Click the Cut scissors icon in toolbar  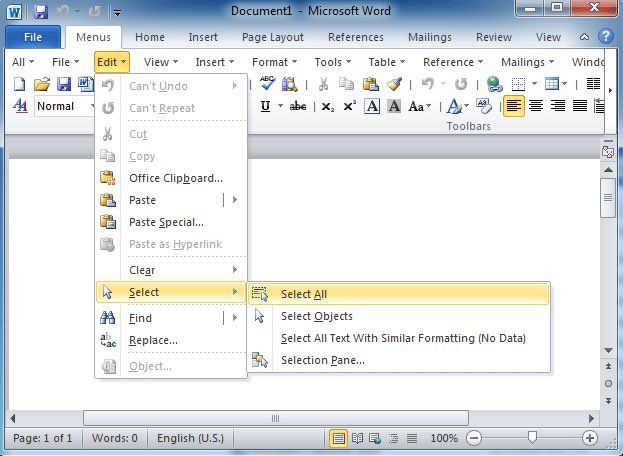point(323,85)
